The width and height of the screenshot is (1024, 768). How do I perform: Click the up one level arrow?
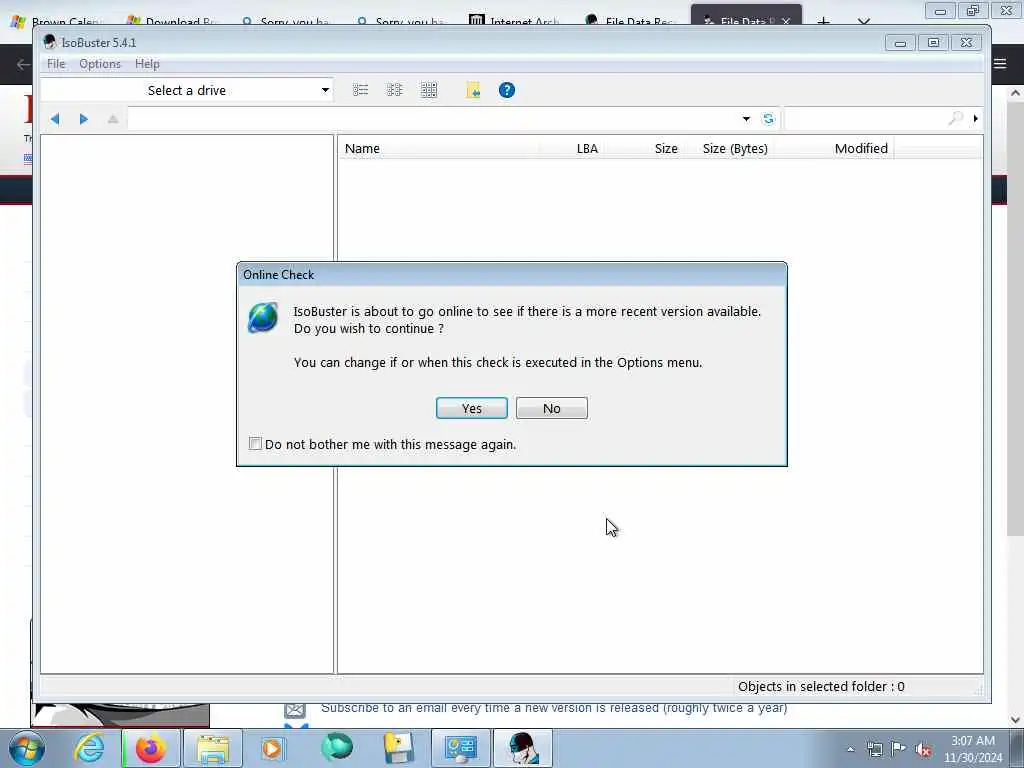pos(113,119)
